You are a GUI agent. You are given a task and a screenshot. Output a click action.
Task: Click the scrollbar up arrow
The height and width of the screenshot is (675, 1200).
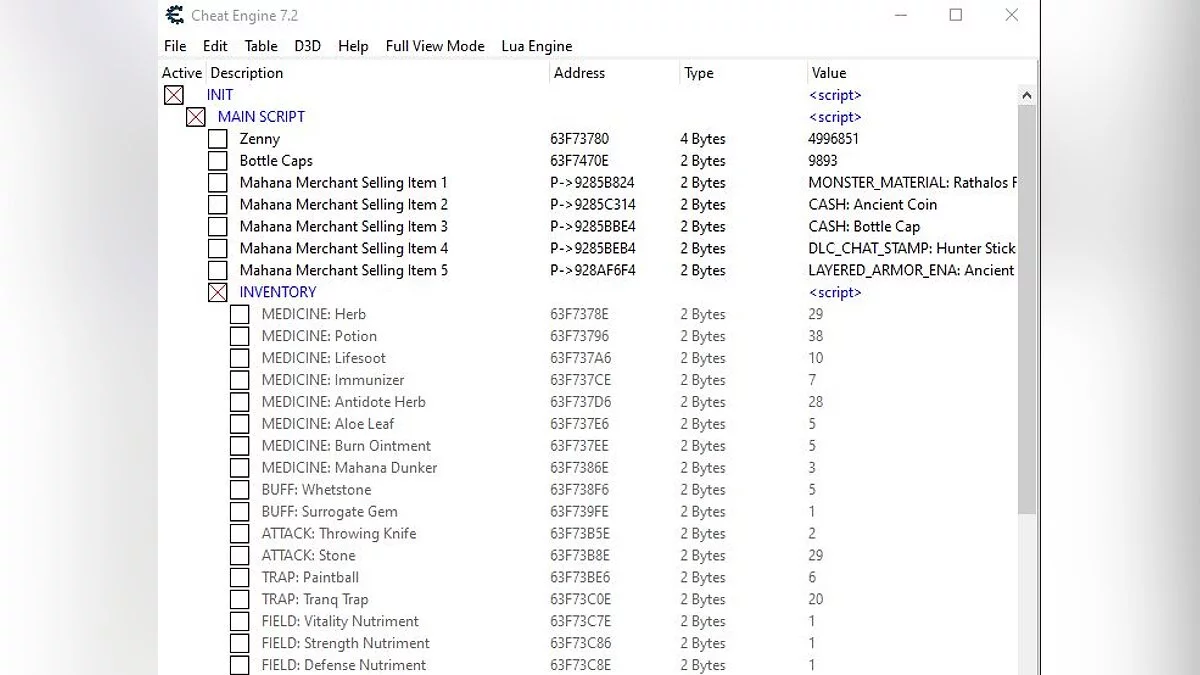click(1026, 96)
